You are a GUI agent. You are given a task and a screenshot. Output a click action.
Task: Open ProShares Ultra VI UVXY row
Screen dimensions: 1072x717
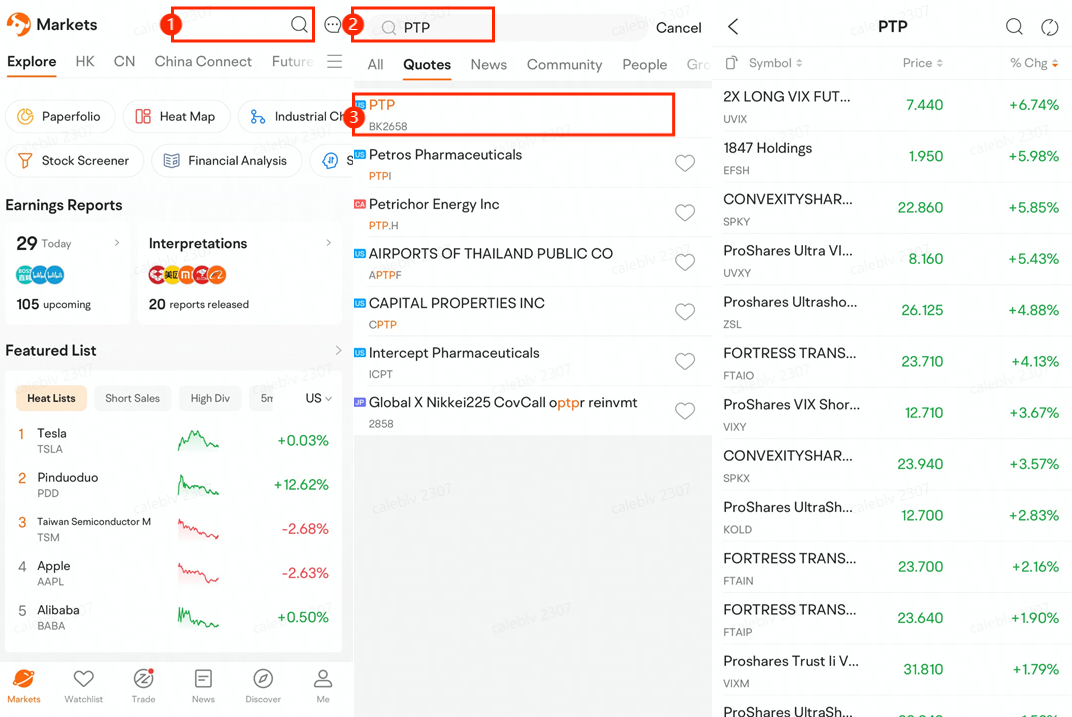pyautogui.click(x=892, y=260)
